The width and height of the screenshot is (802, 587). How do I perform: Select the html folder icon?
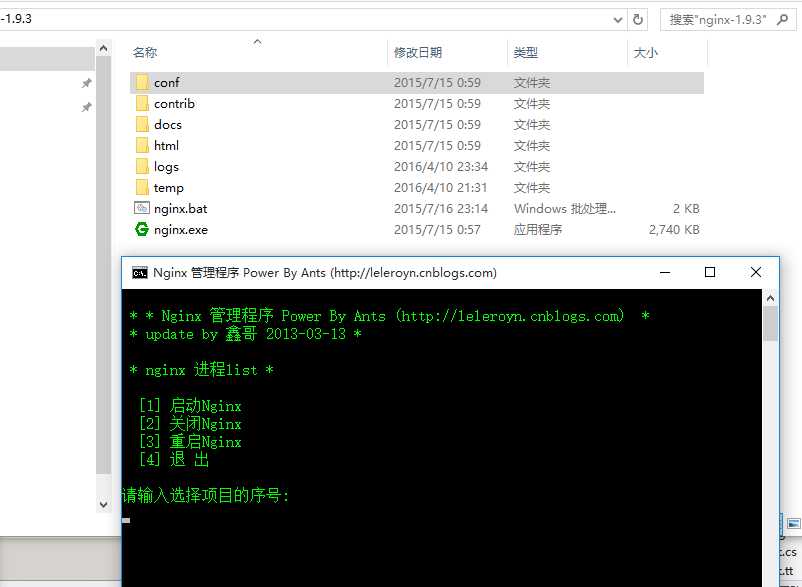coord(143,145)
